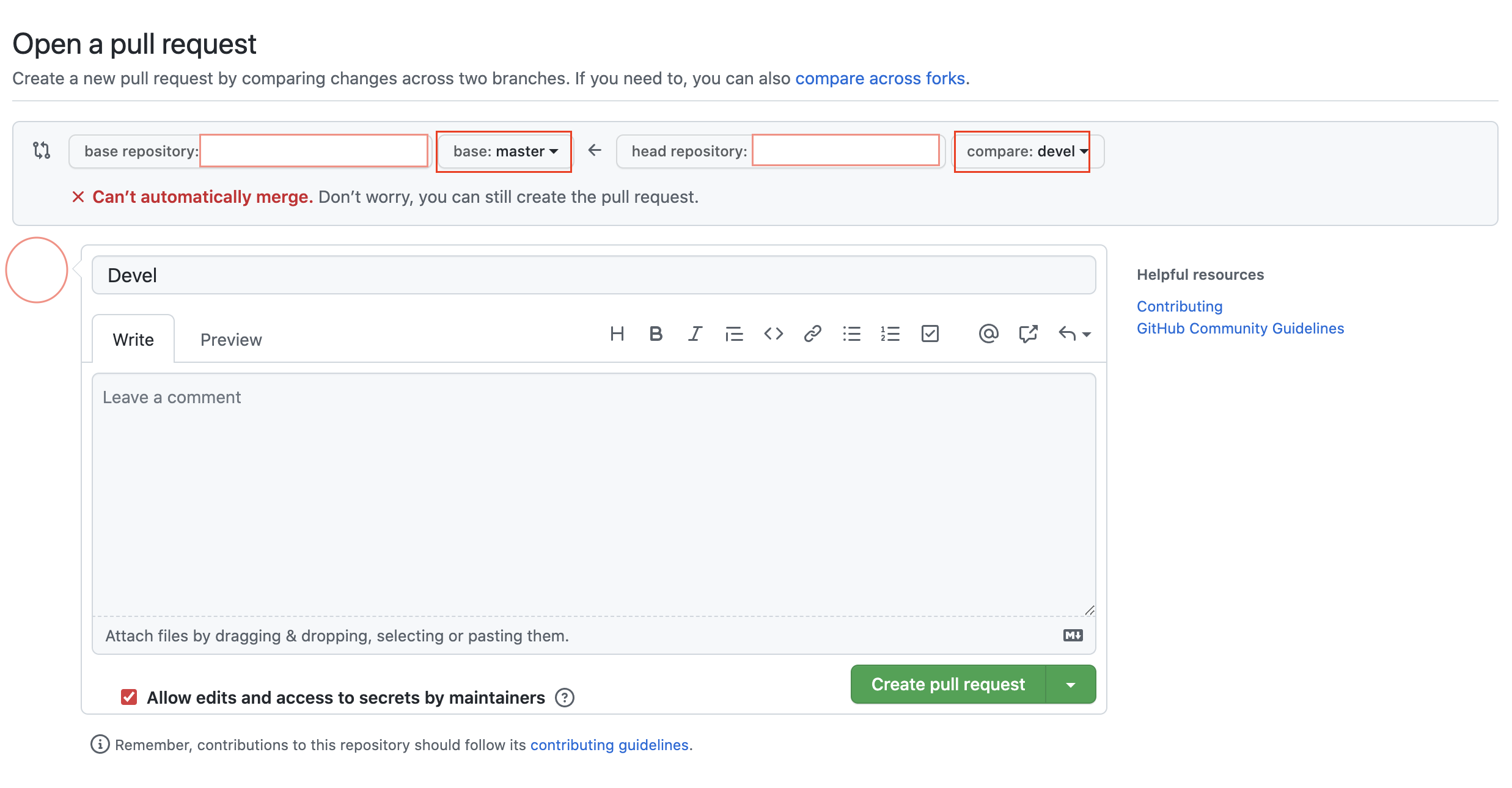
Task: Open the compare: devel branch dropdown
Action: tap(1027, 151)
